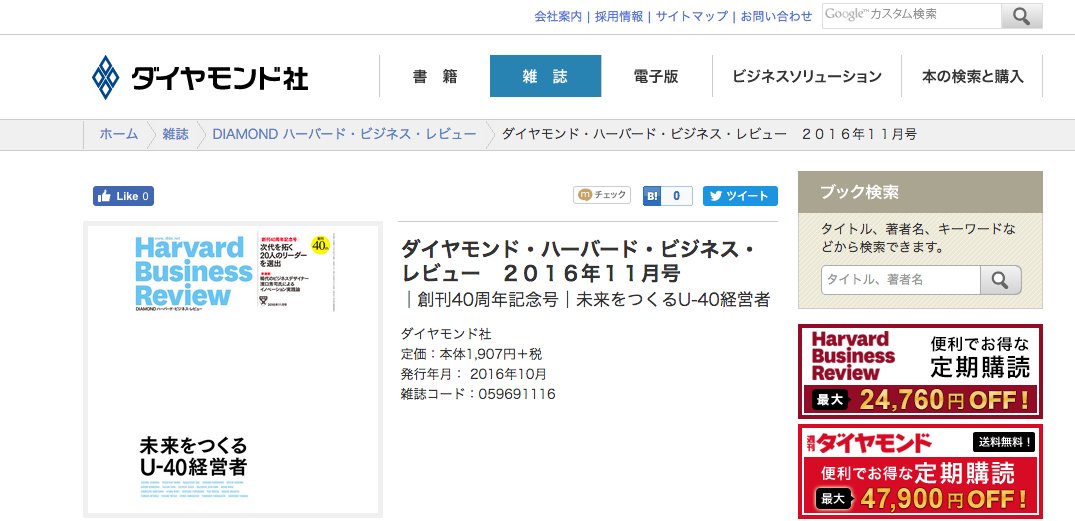1075x521 pixels.
Task: Click the subtitle 創刊40周年記念号
Action: (x=487, y=300)
